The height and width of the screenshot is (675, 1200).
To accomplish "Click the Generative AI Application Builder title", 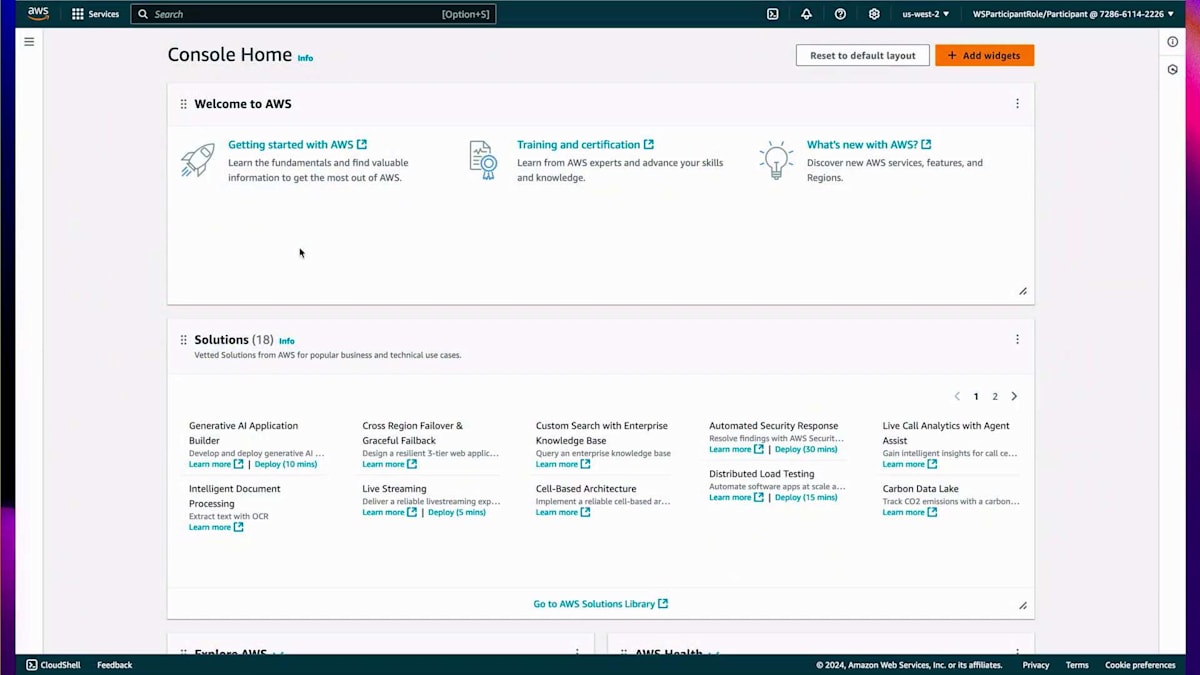I will point(243,433).
